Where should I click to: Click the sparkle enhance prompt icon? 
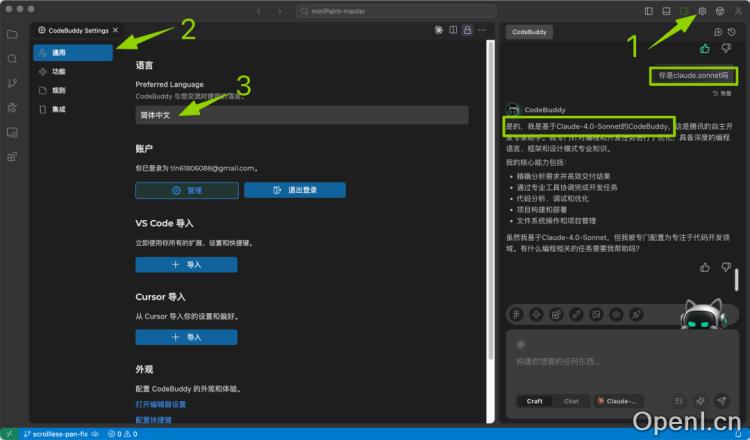click(700, 401)
